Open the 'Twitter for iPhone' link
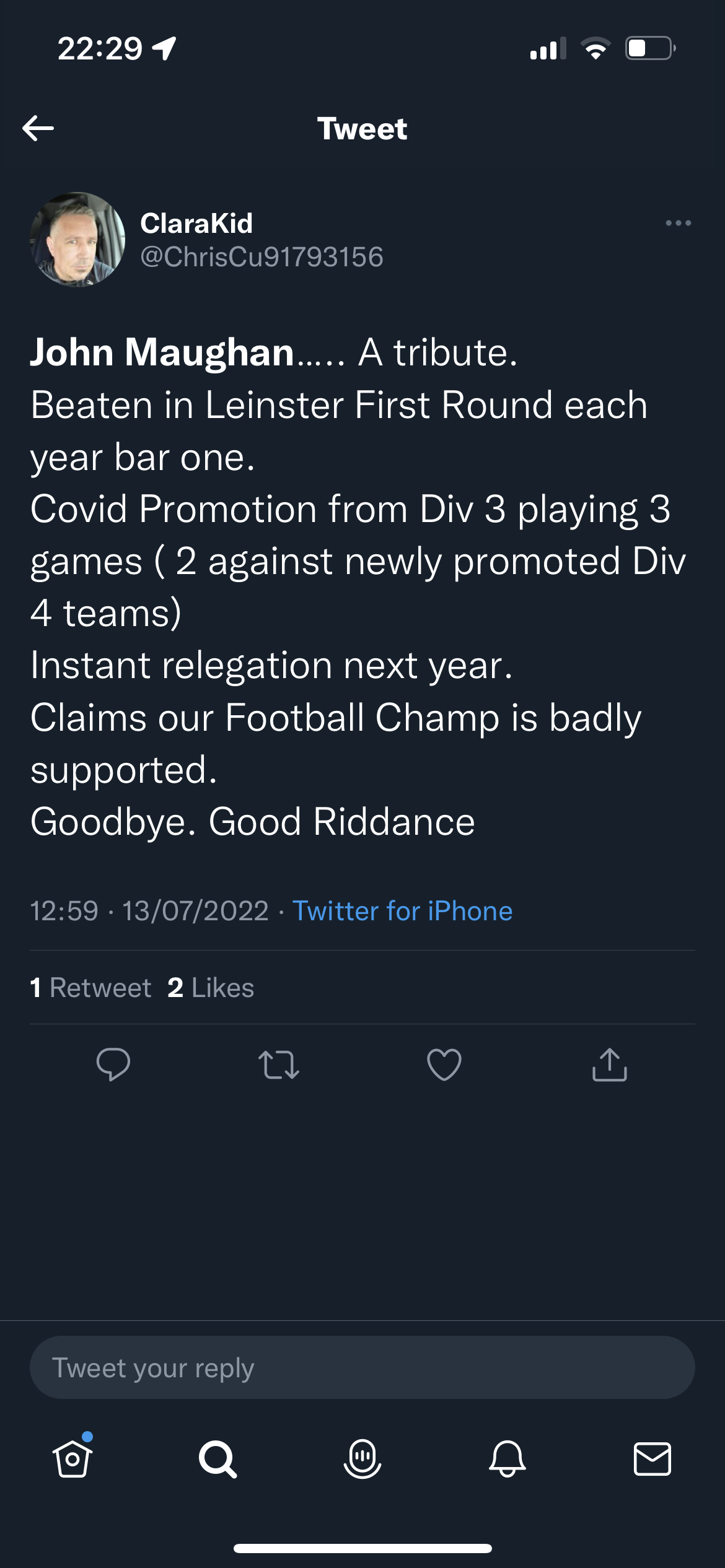Screen dimensions: 725x1568 tap(402, 911)
